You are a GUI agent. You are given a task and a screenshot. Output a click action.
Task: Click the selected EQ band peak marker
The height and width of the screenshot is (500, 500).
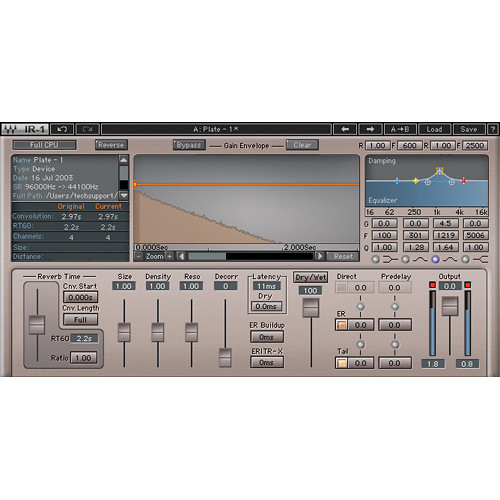coord(440,171)
